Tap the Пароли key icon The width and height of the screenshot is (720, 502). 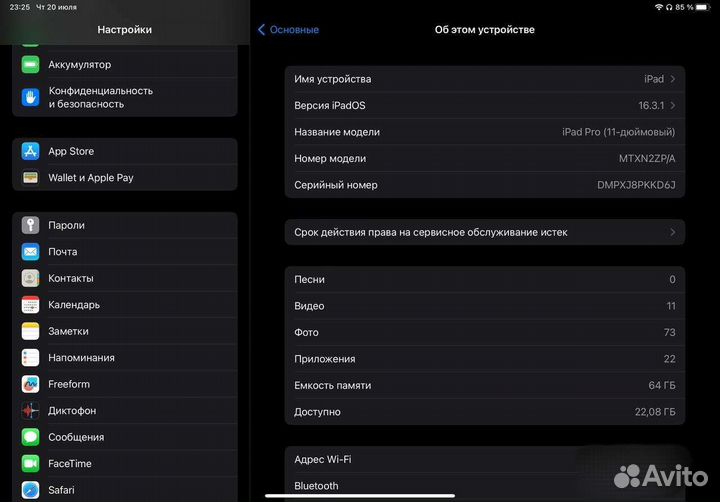pos(30,225)
